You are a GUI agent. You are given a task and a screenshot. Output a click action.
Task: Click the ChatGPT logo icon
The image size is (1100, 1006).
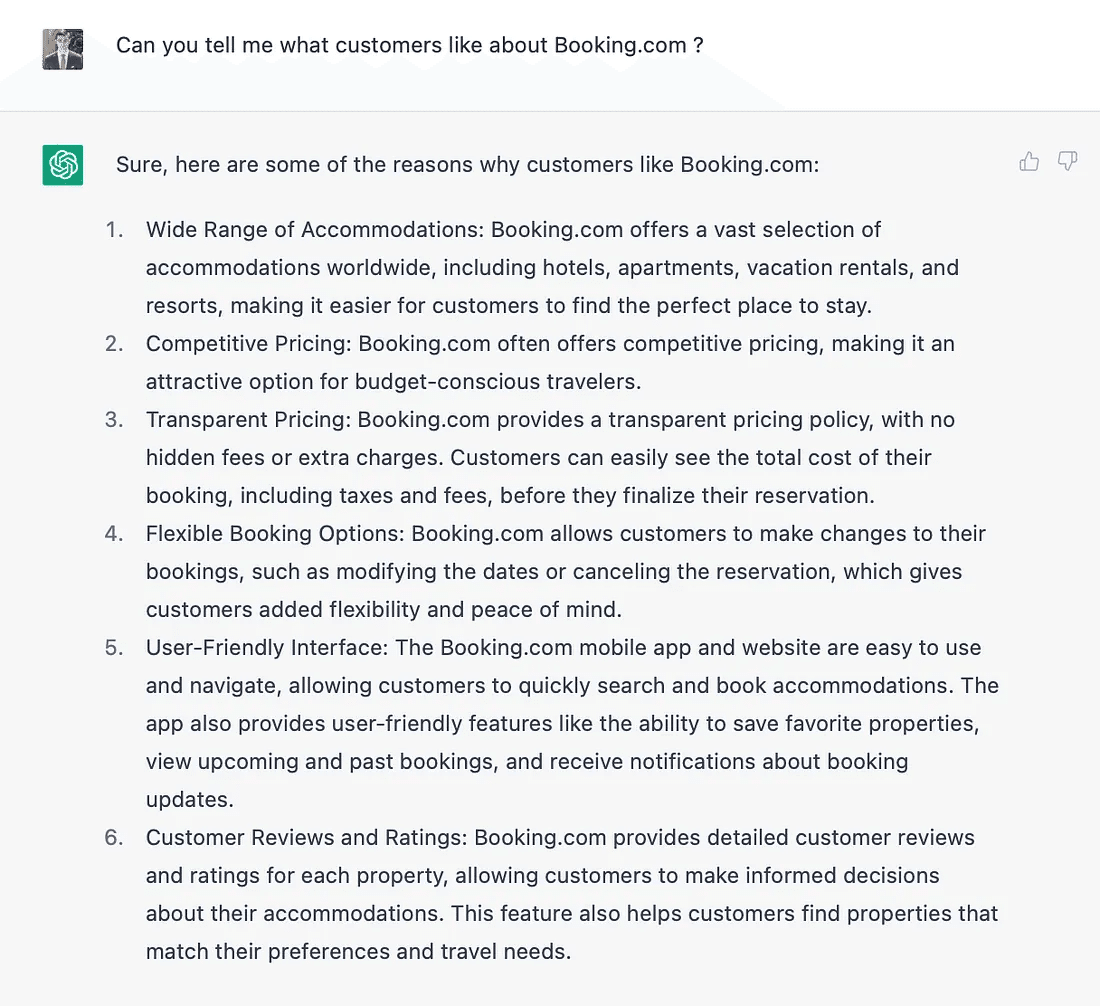(x=63, y=164)
